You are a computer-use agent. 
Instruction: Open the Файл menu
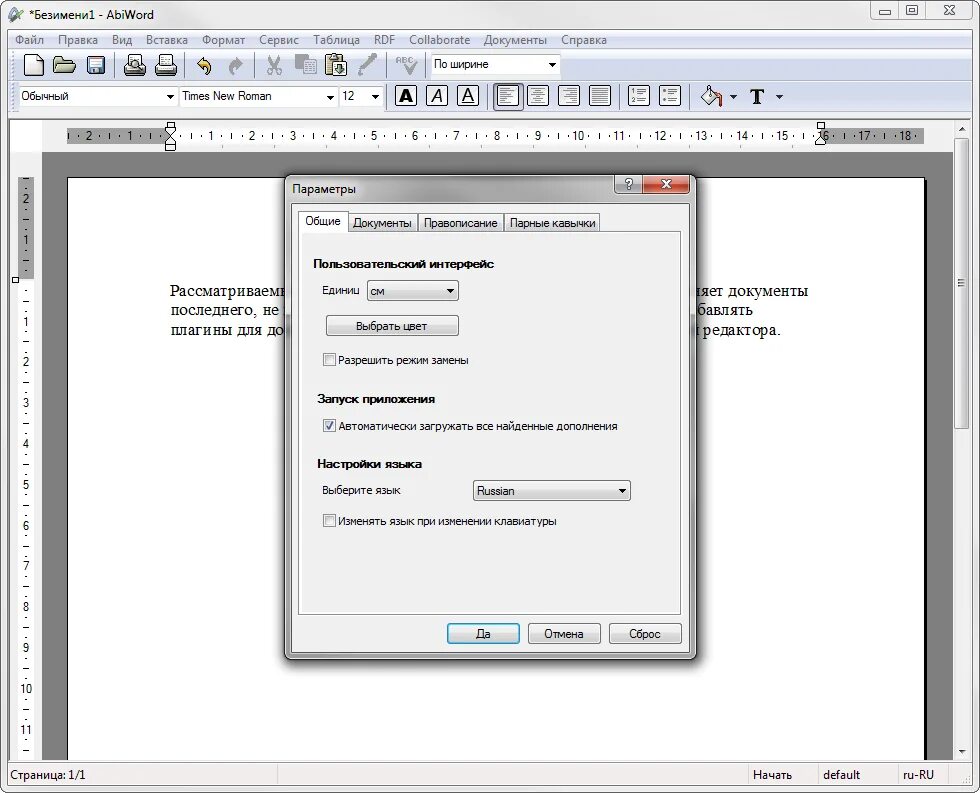pos(29,40)
